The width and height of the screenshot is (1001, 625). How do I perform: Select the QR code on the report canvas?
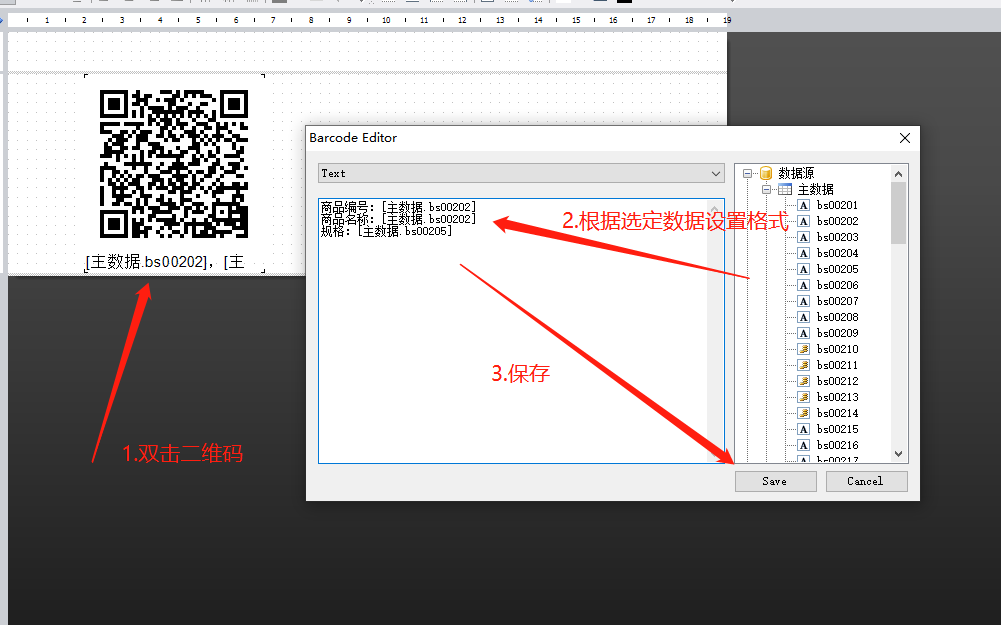coord(174,164)
